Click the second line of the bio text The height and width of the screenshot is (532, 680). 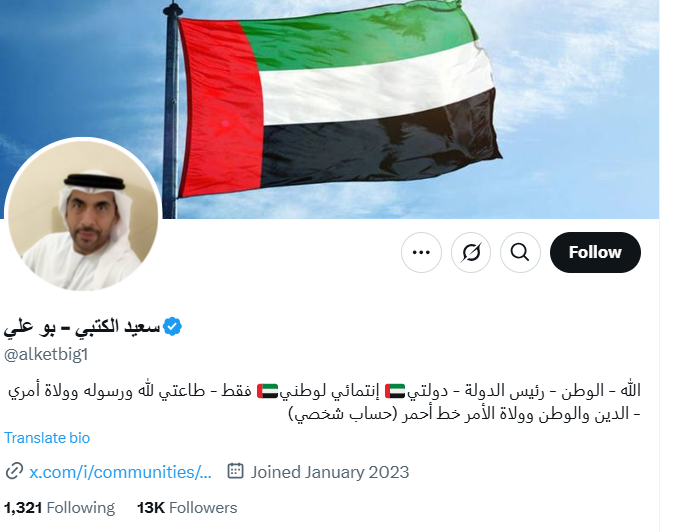point(464,414)
